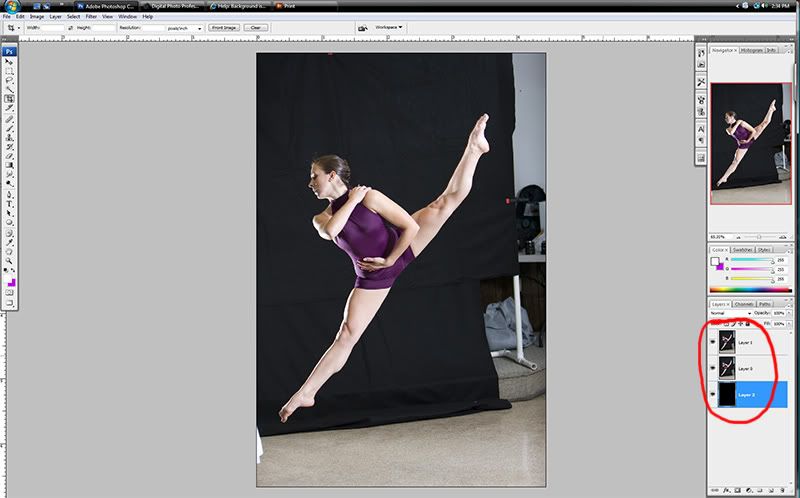Switch to the Paths tab
The width and height of the screenshot is (800, 498).
[764, 304]
